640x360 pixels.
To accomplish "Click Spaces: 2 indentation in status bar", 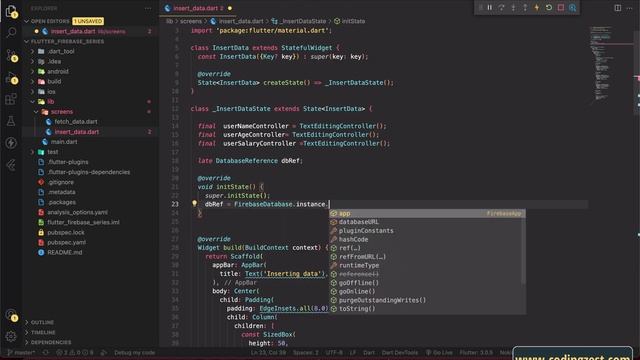I will point(306,353).
